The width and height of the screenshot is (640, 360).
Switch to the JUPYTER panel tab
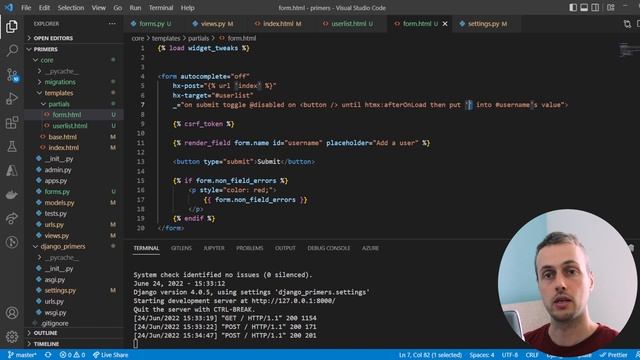click(x=214, y=248)
